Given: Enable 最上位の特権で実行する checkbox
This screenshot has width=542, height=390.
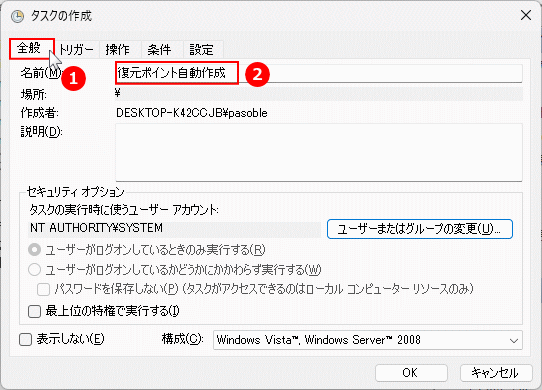Looking at the screenshot, I should (x=34, y=311).
